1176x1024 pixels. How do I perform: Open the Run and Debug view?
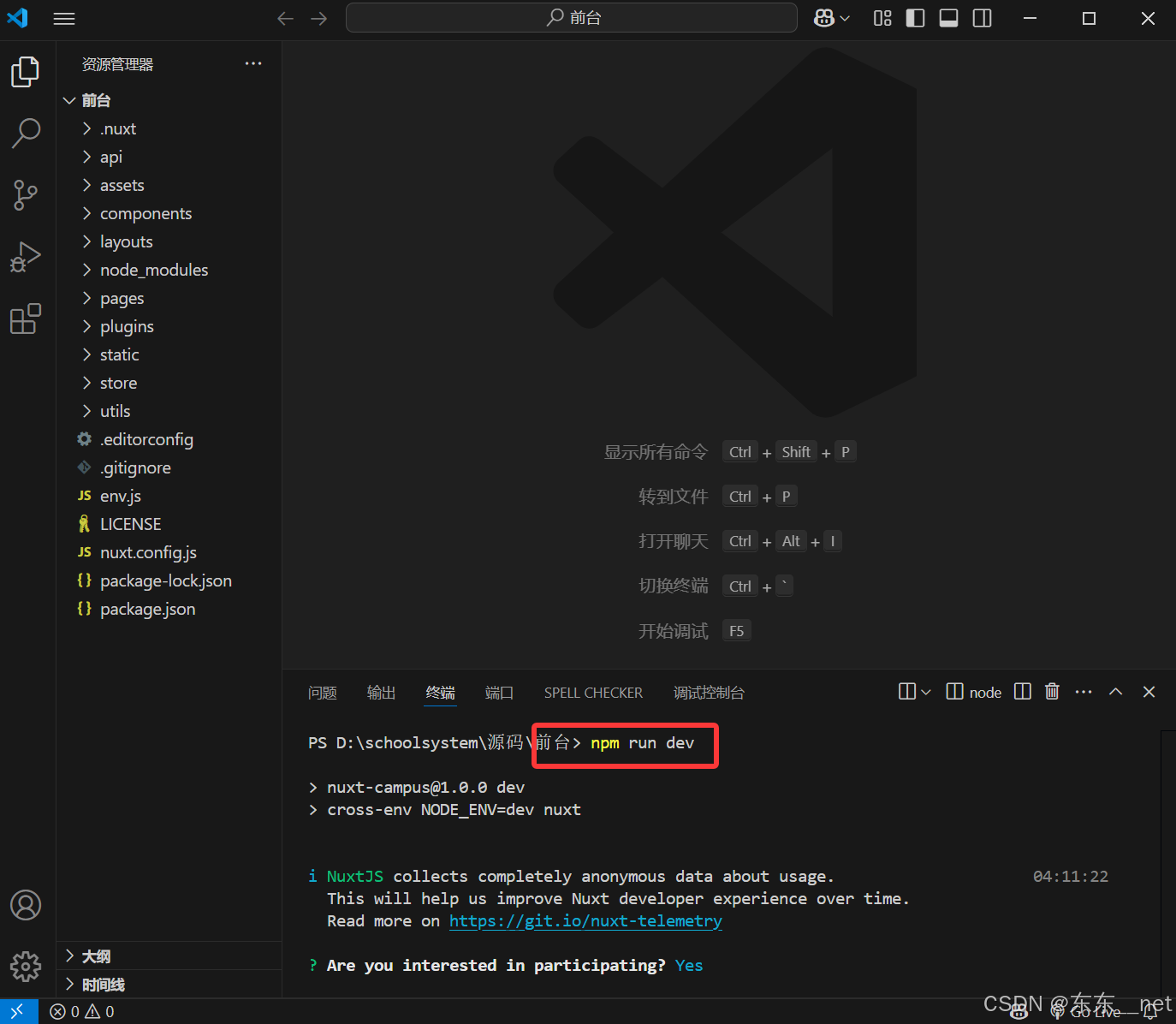26,257
